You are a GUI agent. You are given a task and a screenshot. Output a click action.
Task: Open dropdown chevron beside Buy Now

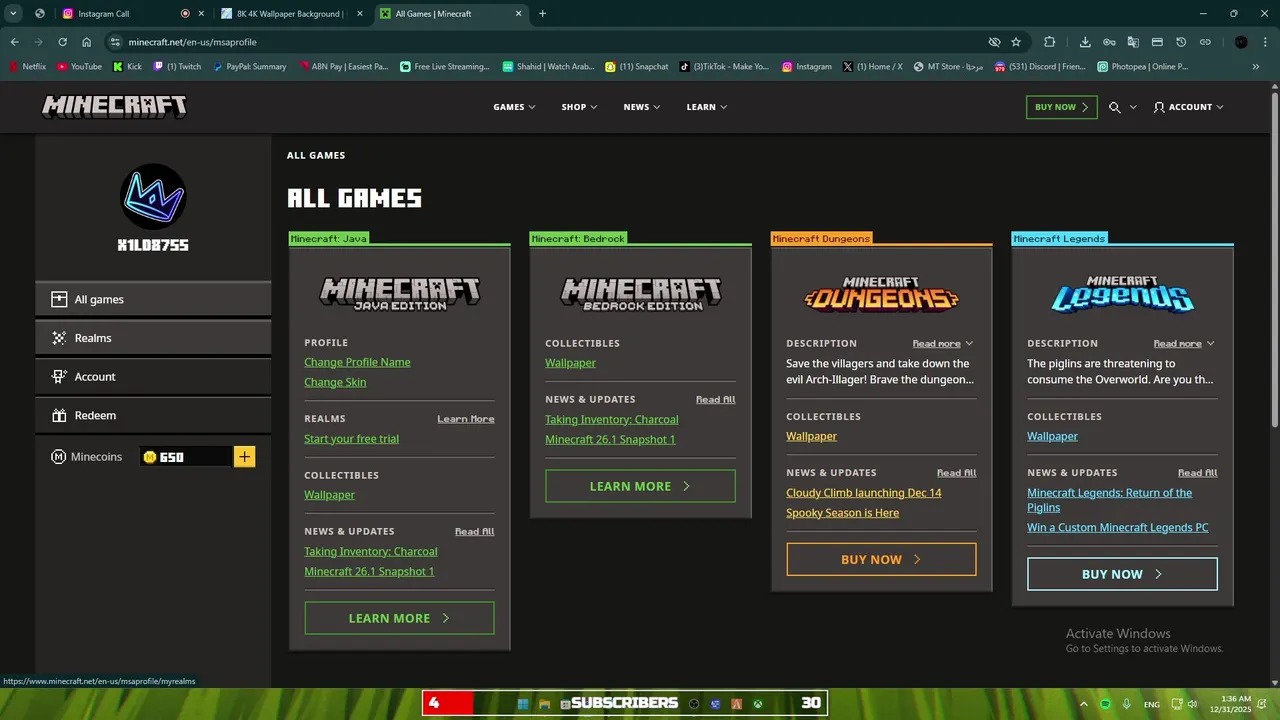point(1133,107)
